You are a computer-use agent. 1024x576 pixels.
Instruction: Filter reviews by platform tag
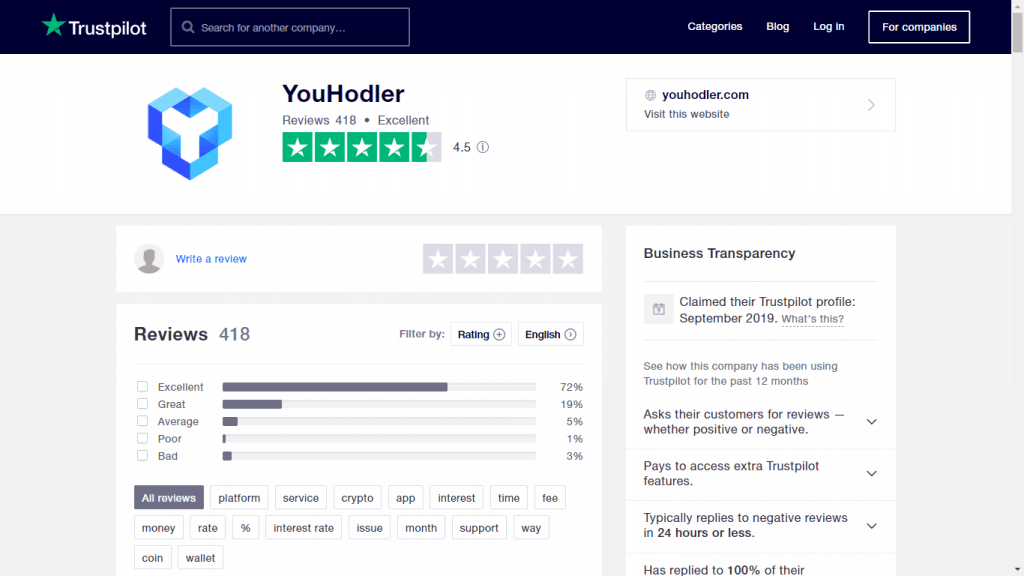(239, 498)
